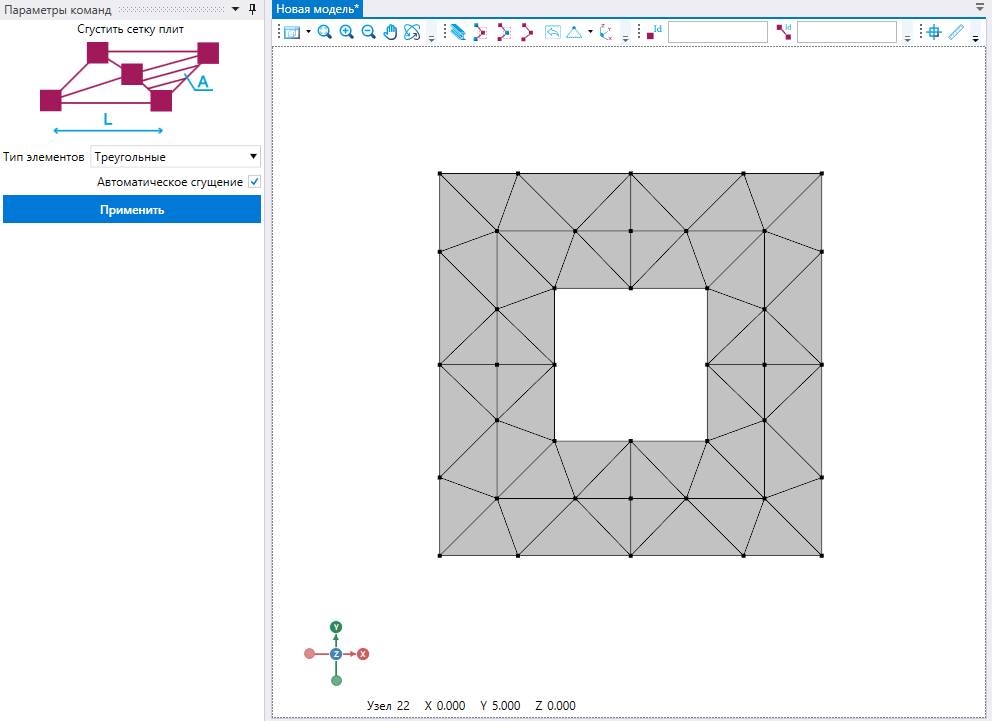Click the zoom in magnifier icon
This screenshot has width=992, height=721.
pos(347,32)
